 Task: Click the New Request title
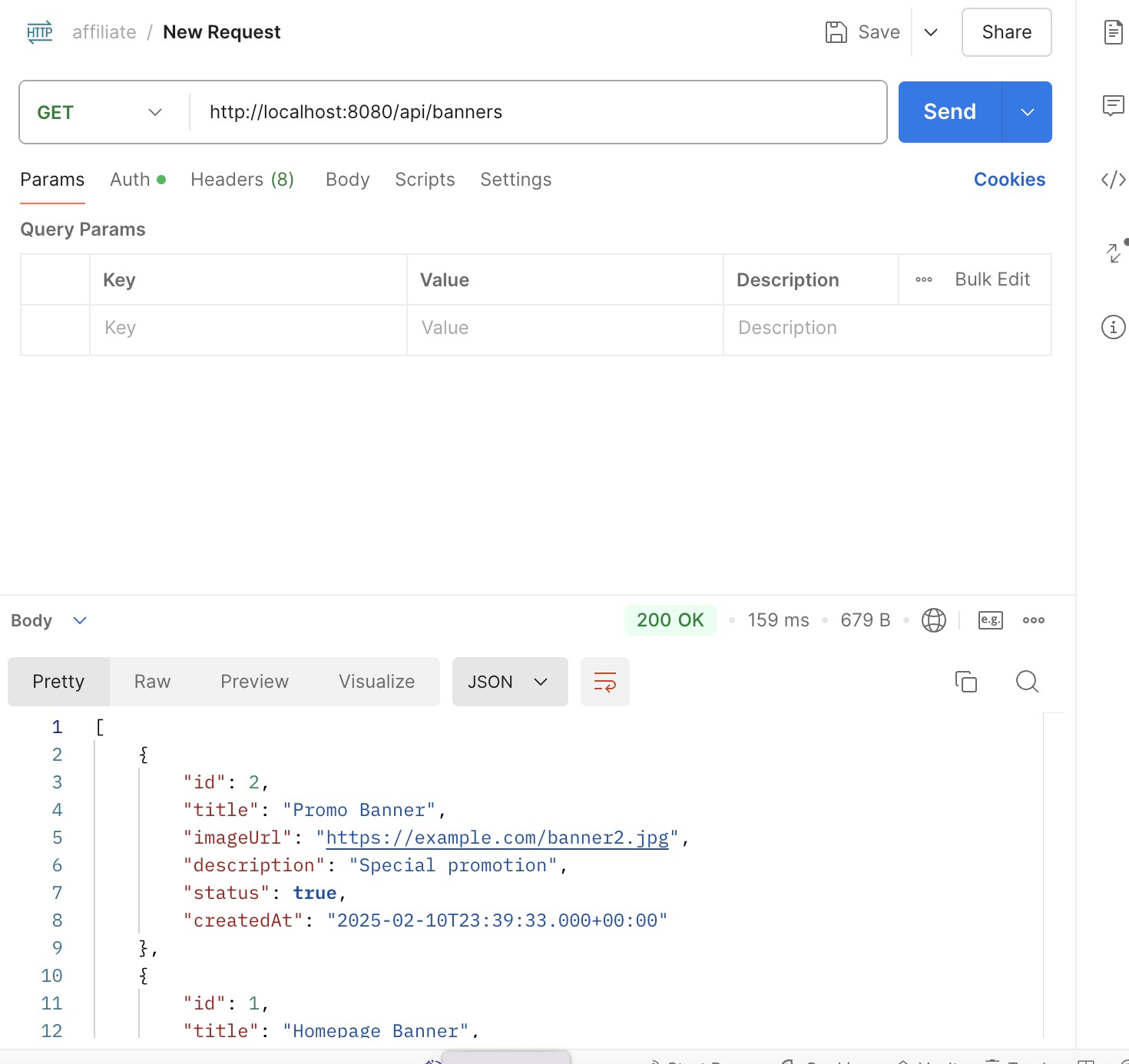click(221, 32)
